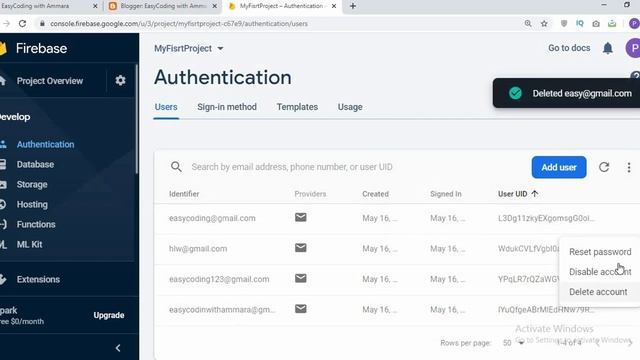Open Project Overview in sidebar
The width and height of the screenshot is (640, 360).
point(50,81)
